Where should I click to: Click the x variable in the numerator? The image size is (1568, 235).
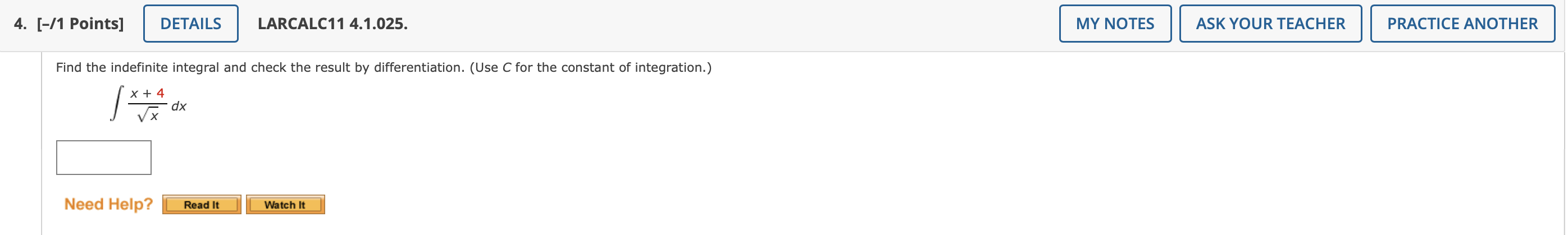134,94
